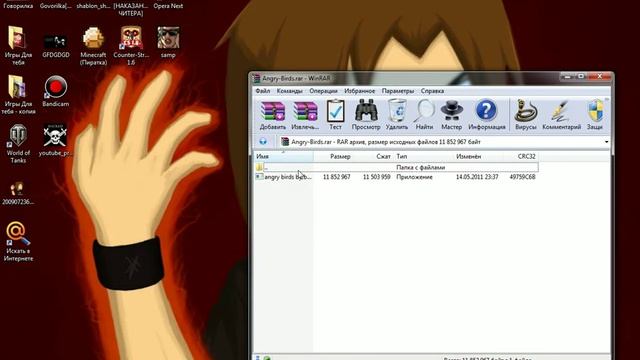
Task: Open the Комментарий tool
Action: tap(561, 115)
